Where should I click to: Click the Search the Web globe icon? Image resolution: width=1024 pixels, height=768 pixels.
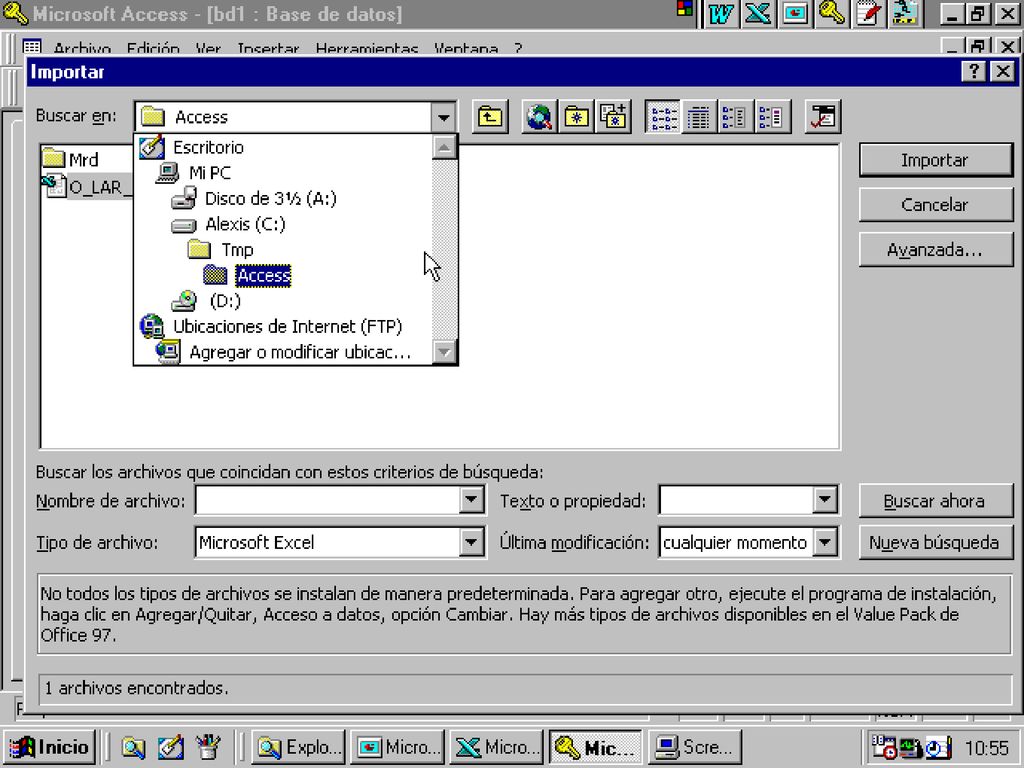(x=539, y=117)
